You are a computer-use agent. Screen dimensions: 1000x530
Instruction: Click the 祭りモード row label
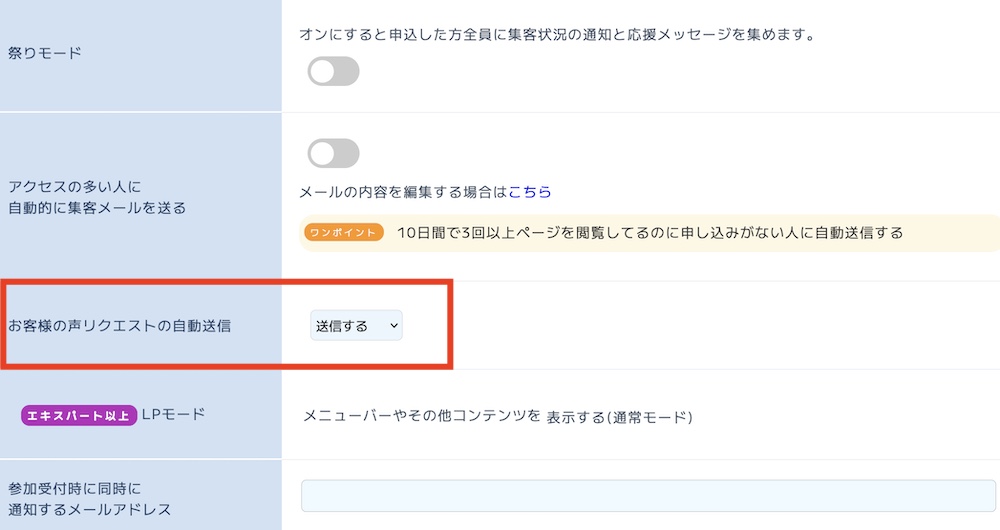tap(45, 53)
